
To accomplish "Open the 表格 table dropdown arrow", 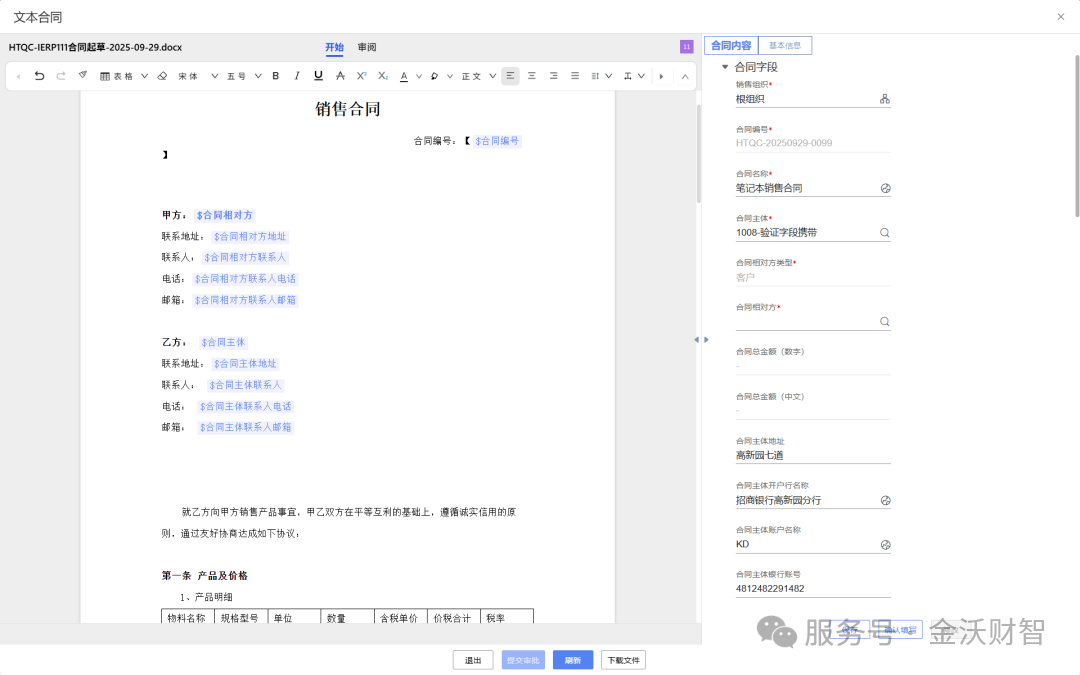I will (145, 76).
